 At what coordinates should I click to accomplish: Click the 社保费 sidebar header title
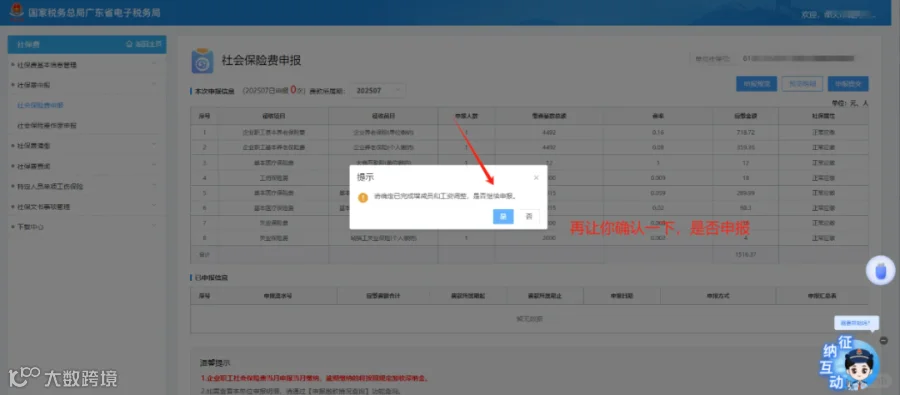29,44
